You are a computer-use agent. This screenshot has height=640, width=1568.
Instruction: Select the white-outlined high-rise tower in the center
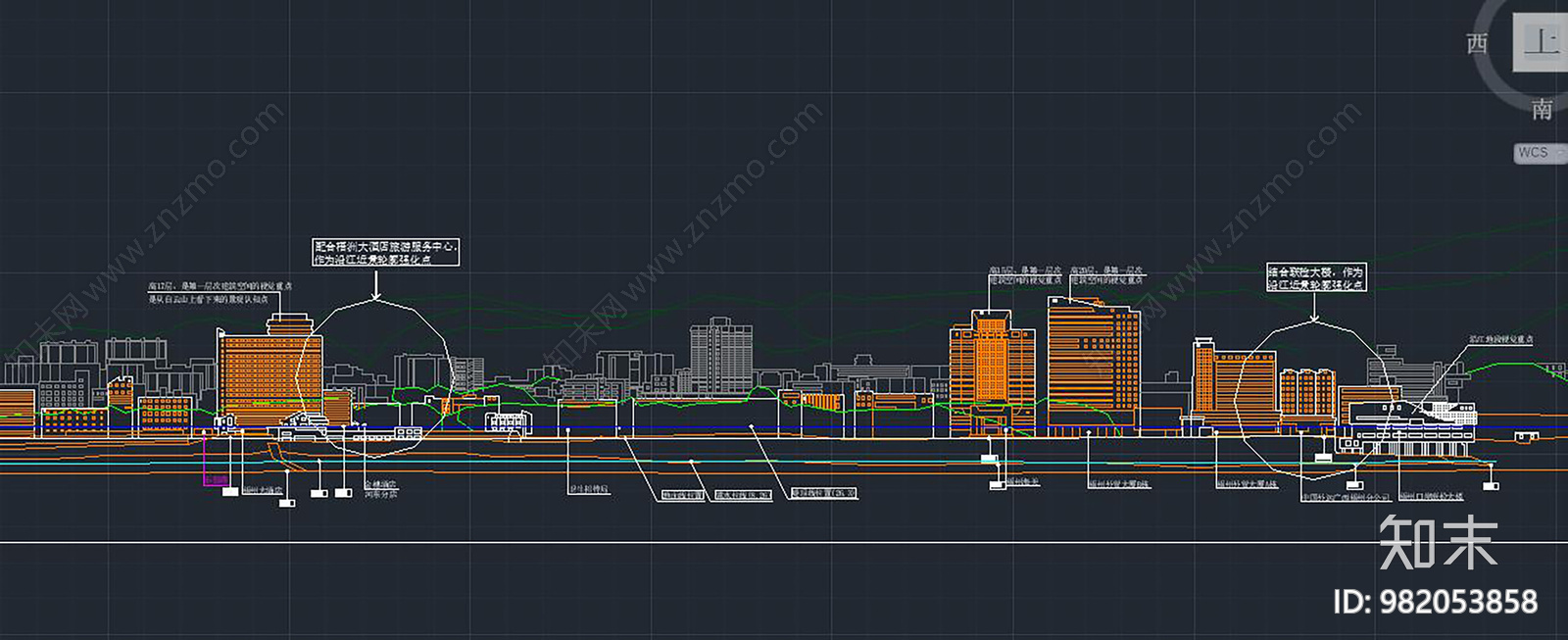[721, 355]
